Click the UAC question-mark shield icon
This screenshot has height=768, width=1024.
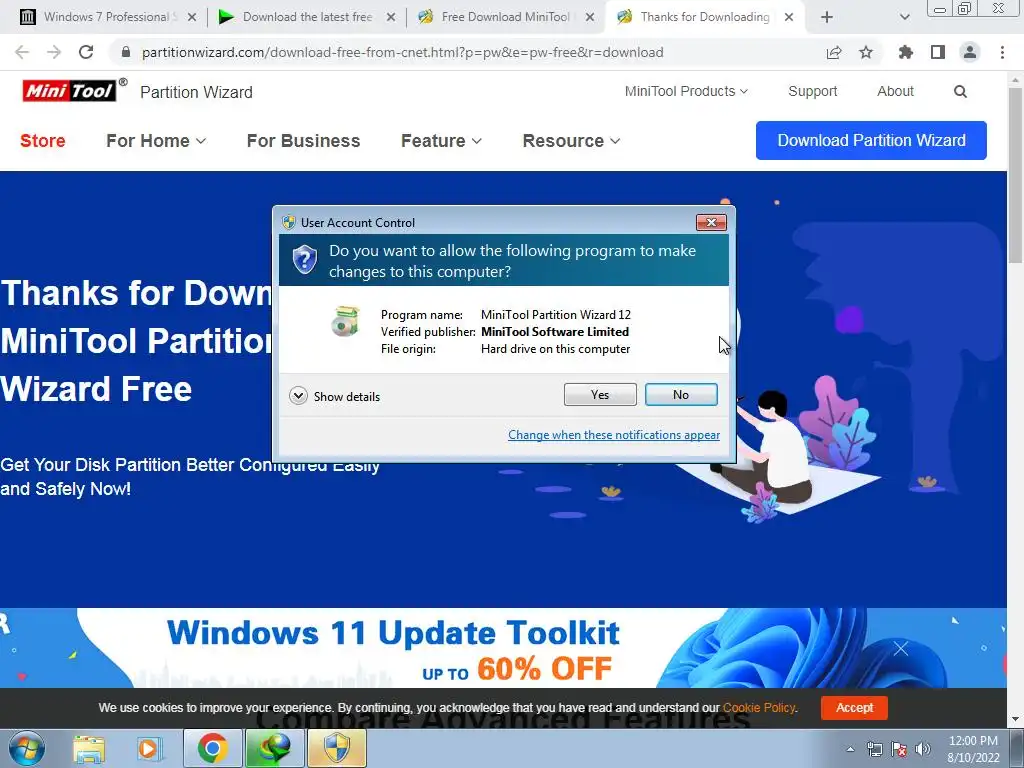point(304,260)
